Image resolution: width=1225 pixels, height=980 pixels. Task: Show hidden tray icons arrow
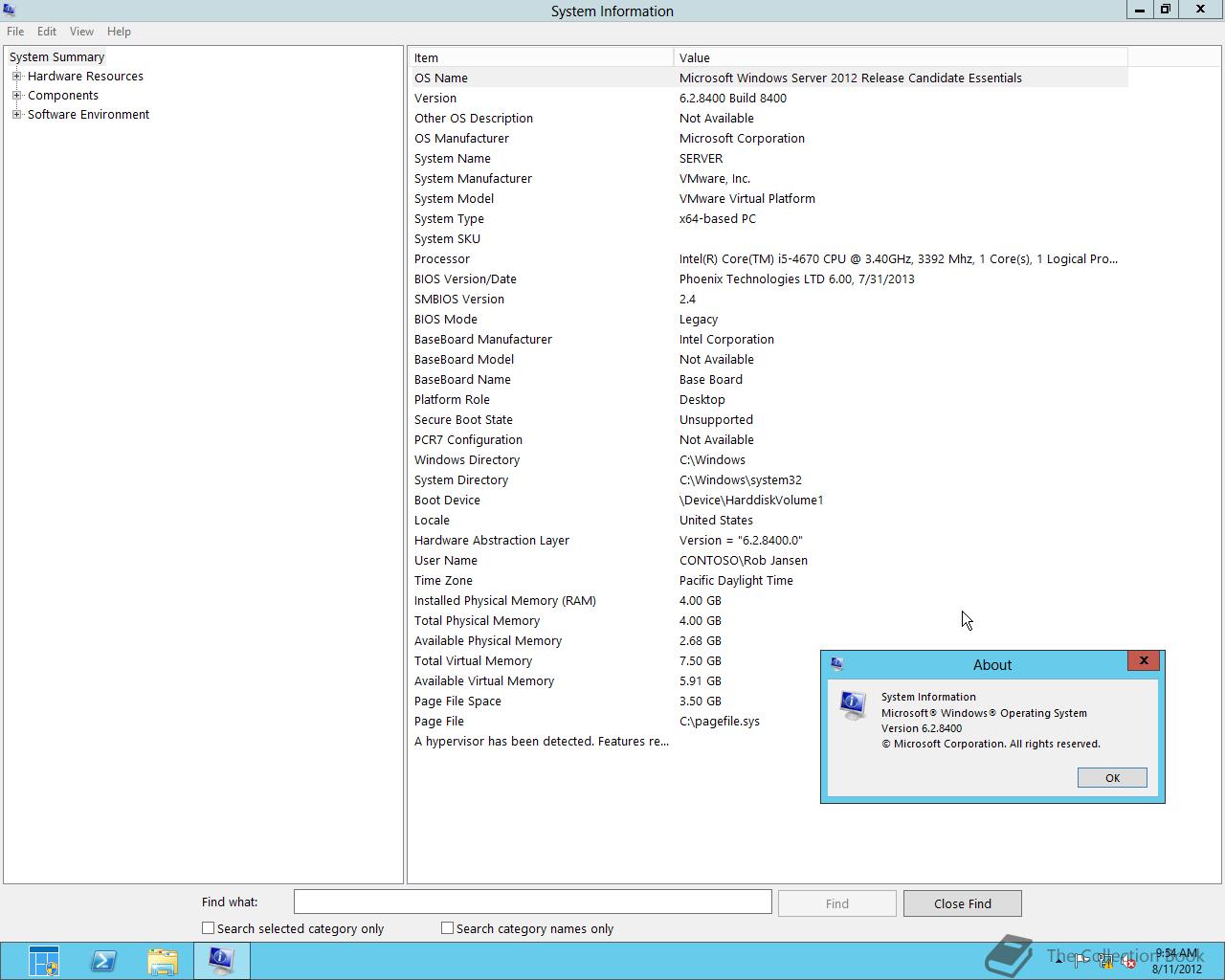pos(1058,962)
